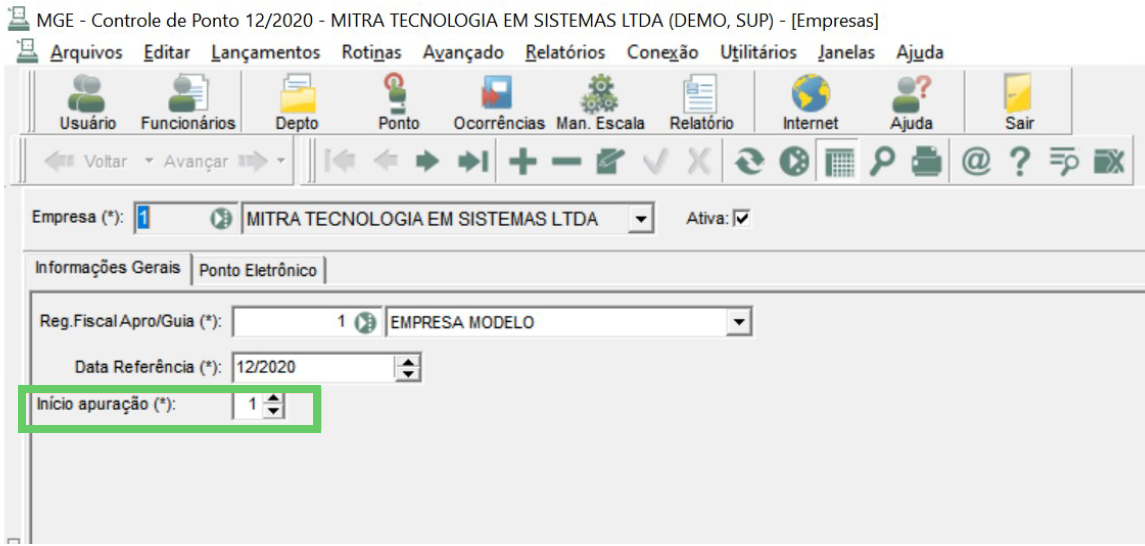Image resolution: width=1145 pixels, height=546 pixels.
Task: Search with magnifying glass icon
Action: (881, 161)
